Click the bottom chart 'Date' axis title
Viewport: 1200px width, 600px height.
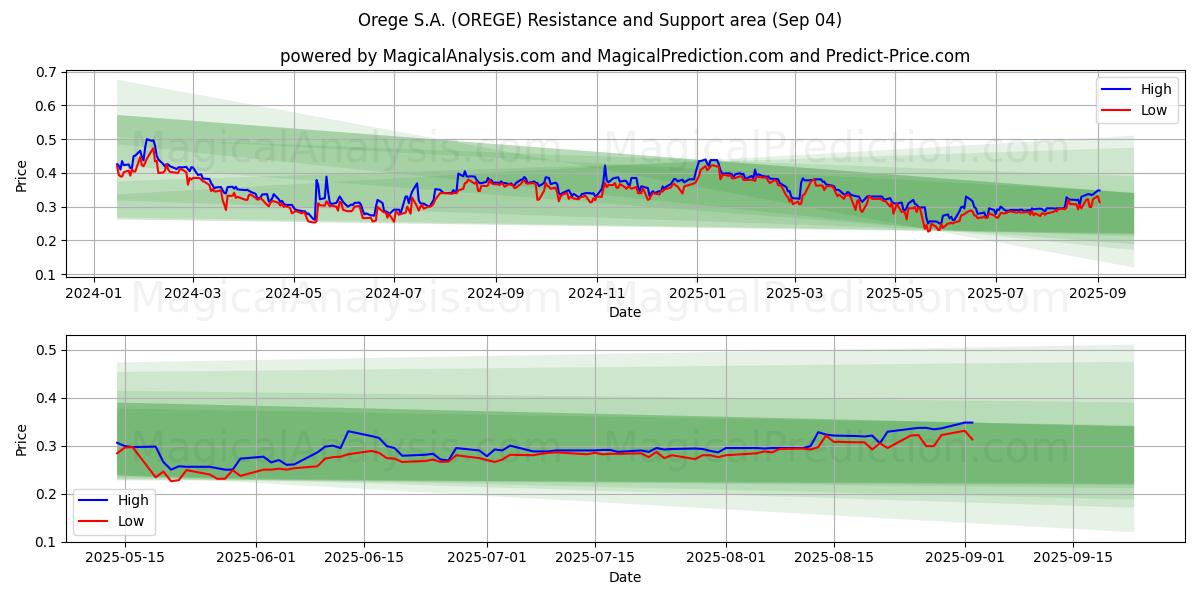[625, 577]
